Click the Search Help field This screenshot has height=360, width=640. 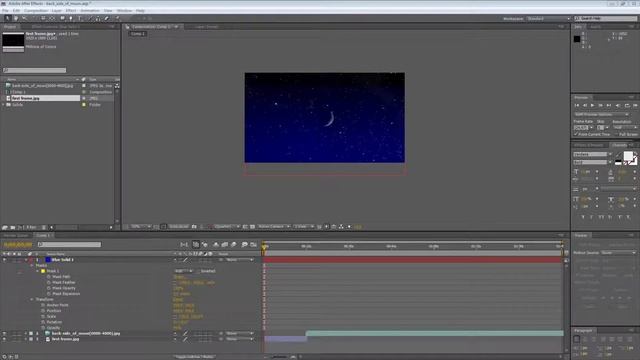[x=606, y=19]
